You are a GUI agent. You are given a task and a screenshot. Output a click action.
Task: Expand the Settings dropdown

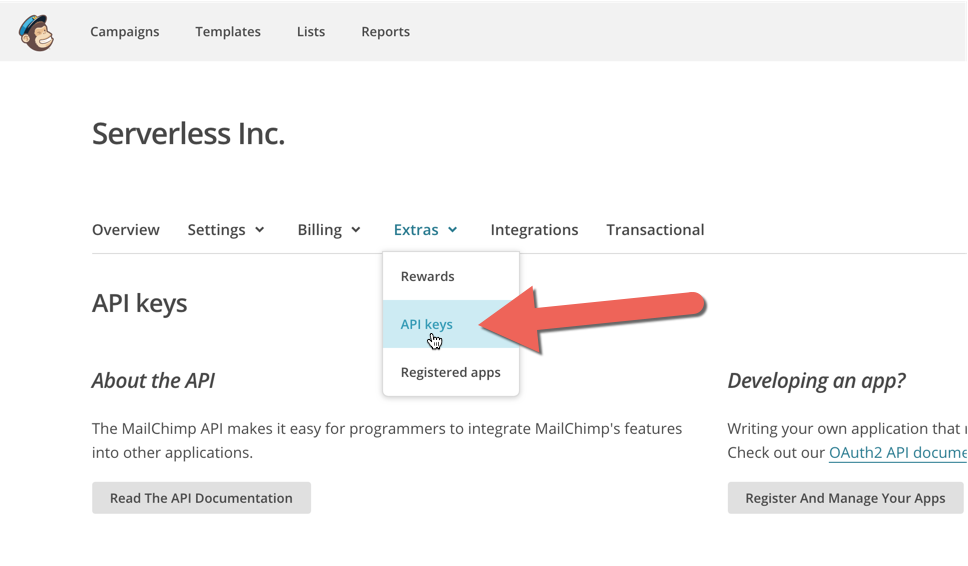pyautogui.click(x=226, y=230)
